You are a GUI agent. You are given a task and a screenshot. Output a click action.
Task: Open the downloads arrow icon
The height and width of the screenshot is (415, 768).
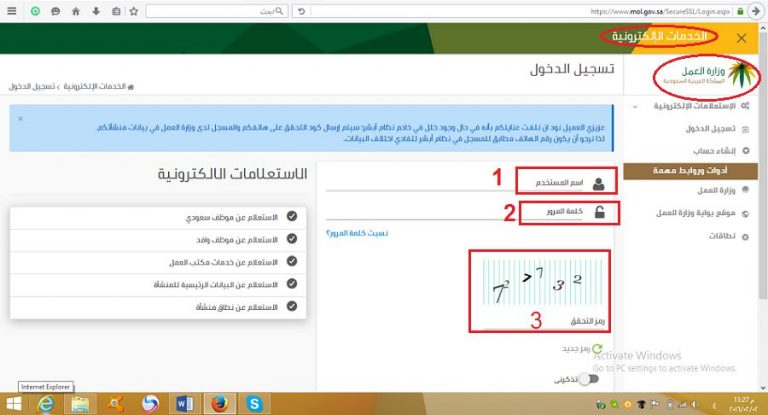click(x=96, y=11)
